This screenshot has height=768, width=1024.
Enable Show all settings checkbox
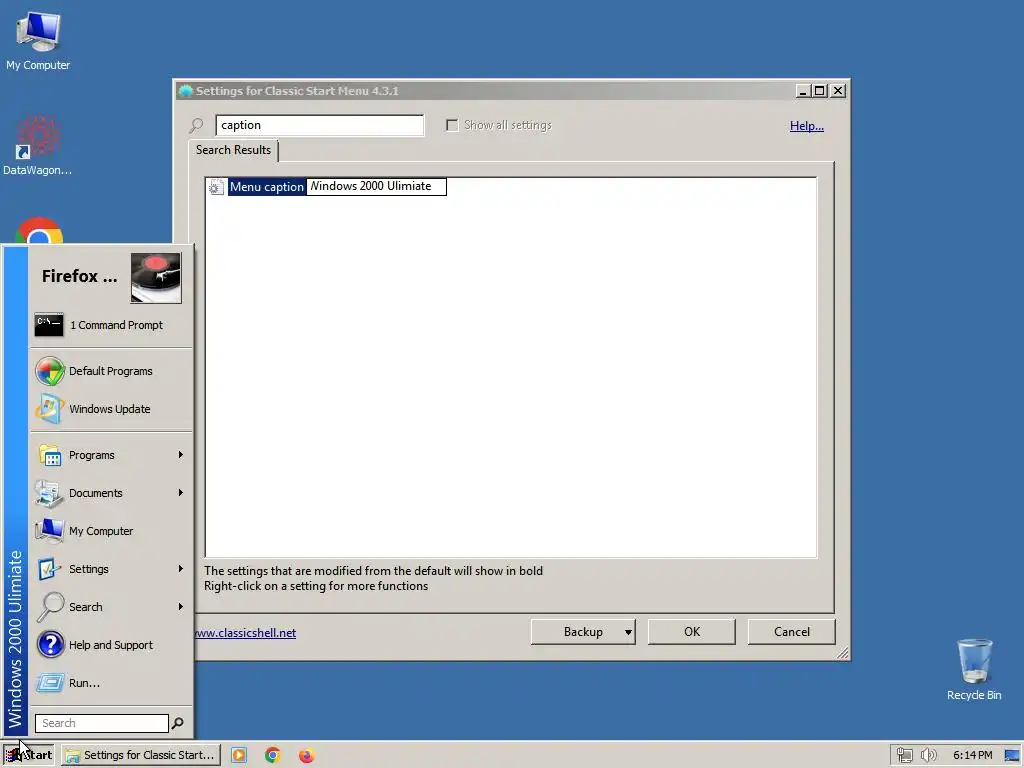point(452,125)
